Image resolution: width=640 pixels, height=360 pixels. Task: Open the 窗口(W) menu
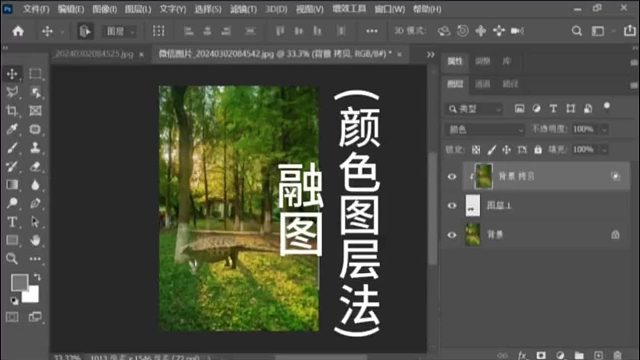coord(389,9)
